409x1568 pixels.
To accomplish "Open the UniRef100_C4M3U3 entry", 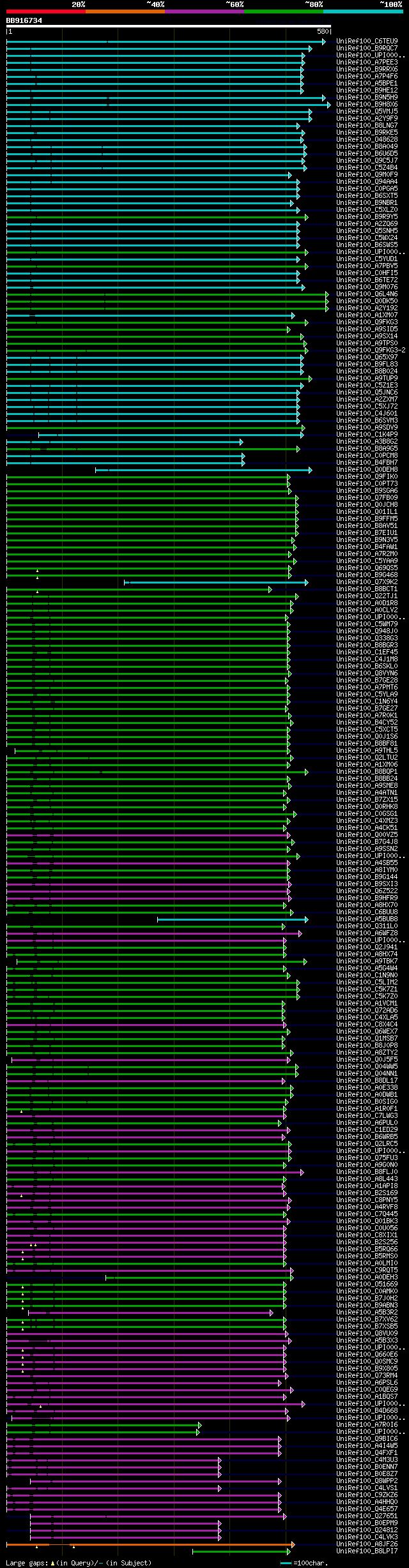I will coord(367,1459).
